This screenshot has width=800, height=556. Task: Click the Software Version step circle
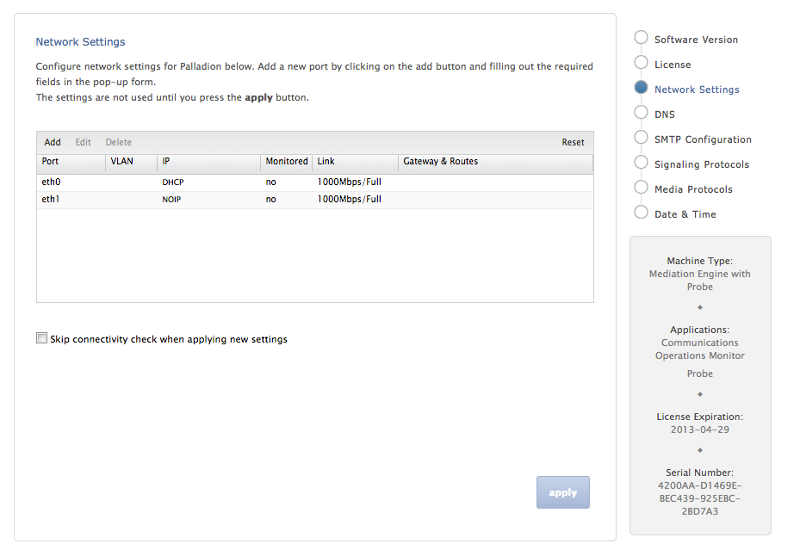point(641,38)
